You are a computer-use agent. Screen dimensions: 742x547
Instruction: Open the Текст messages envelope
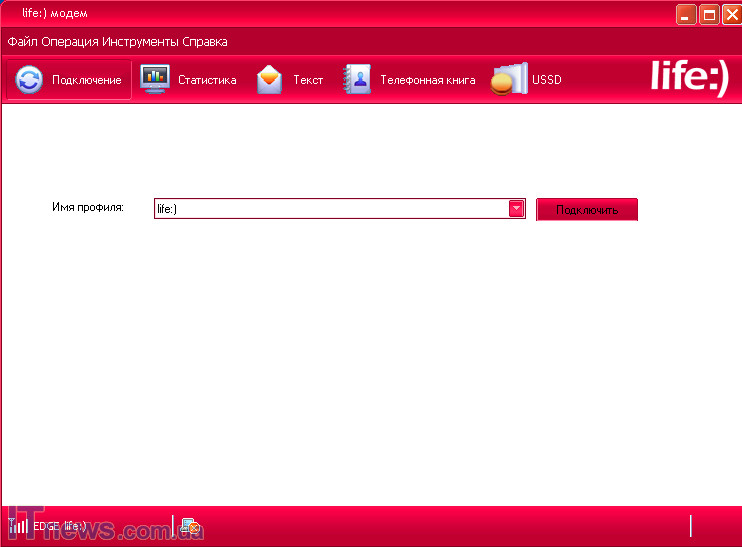290,80
